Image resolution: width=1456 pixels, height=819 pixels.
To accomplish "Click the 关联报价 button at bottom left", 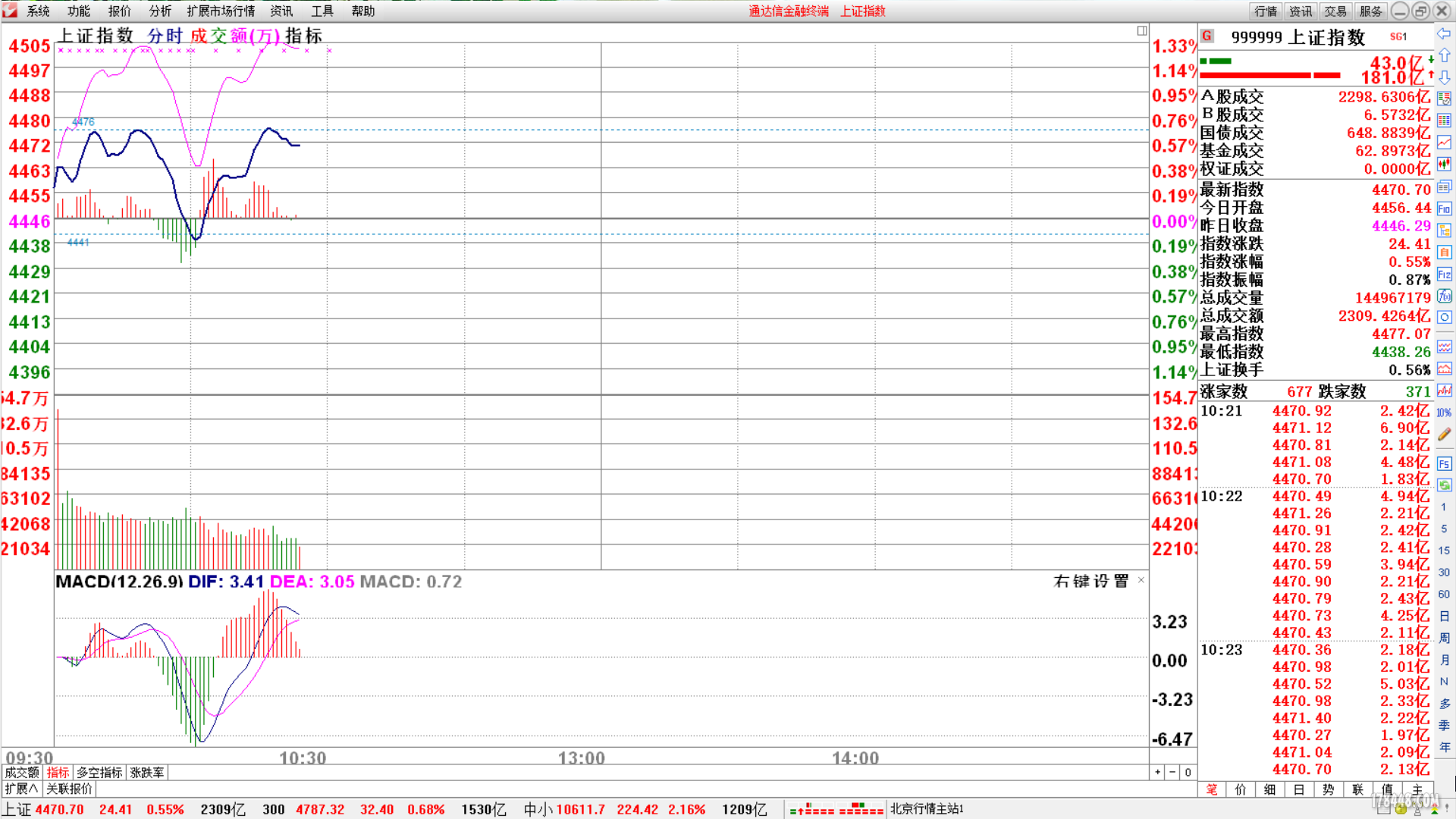I will 67,789.
